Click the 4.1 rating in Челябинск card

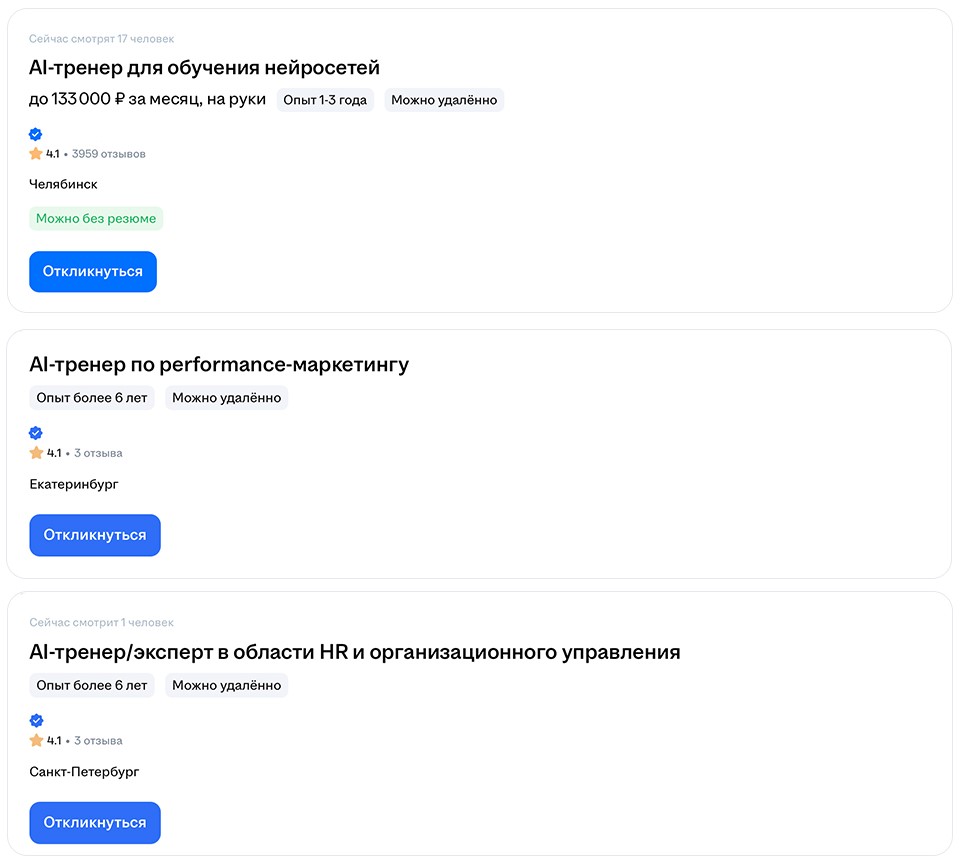click(x=53, y=154)
